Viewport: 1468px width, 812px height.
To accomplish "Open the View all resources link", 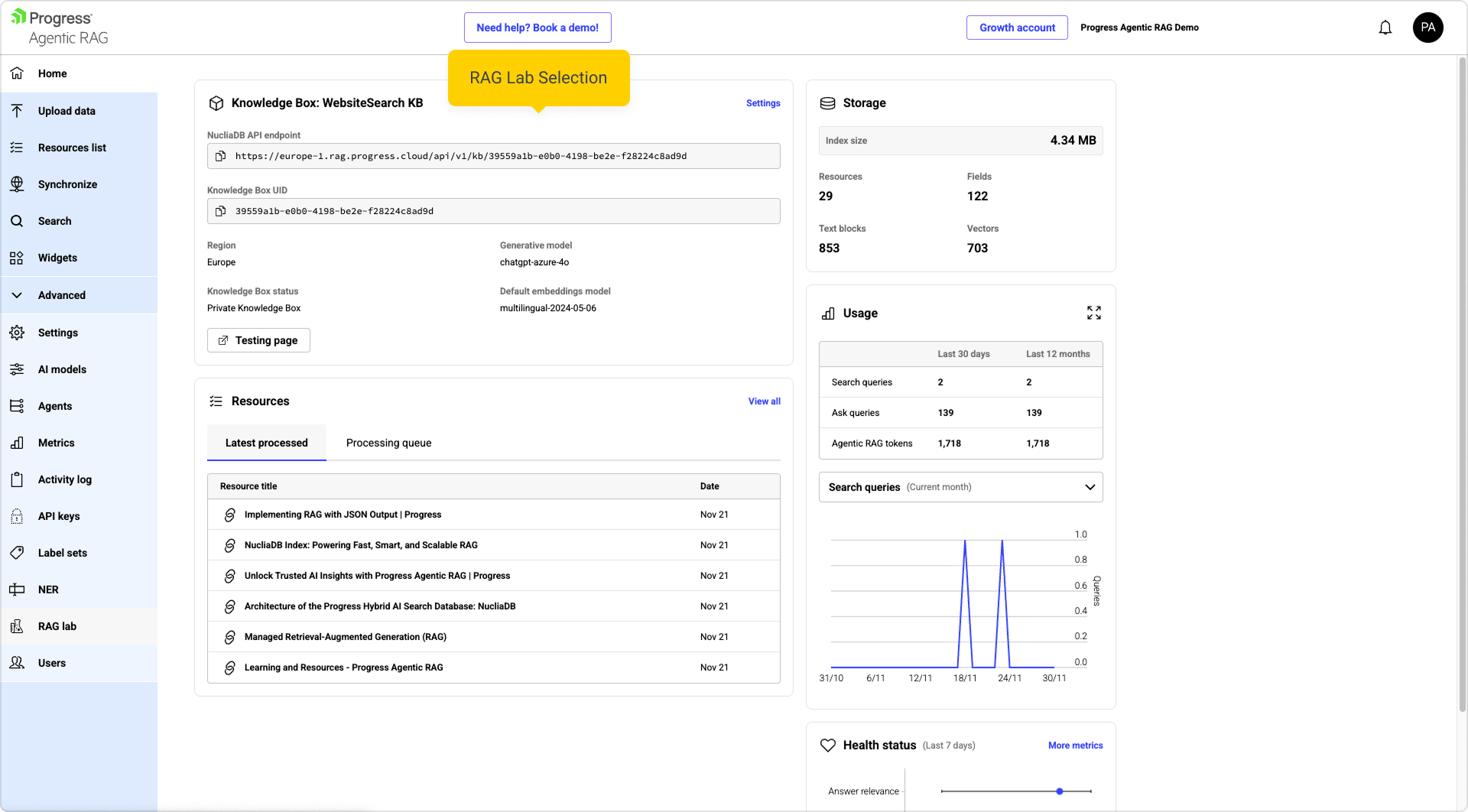I will click(x=764, y=401).
